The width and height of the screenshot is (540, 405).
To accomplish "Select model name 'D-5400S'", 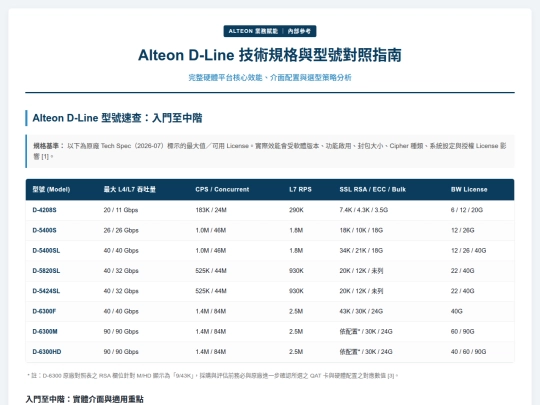I will click(44, 230).
